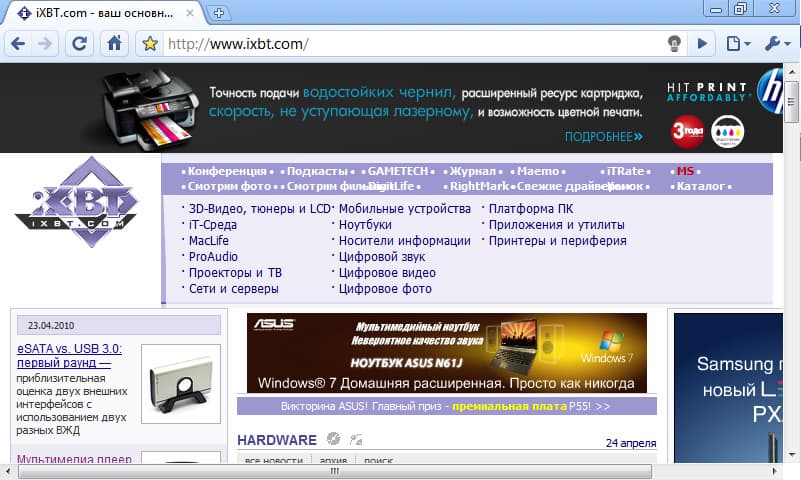This screenshot has width=801, height=480.
Task: Click the red 3 года badge
Action: pos(687,132)
